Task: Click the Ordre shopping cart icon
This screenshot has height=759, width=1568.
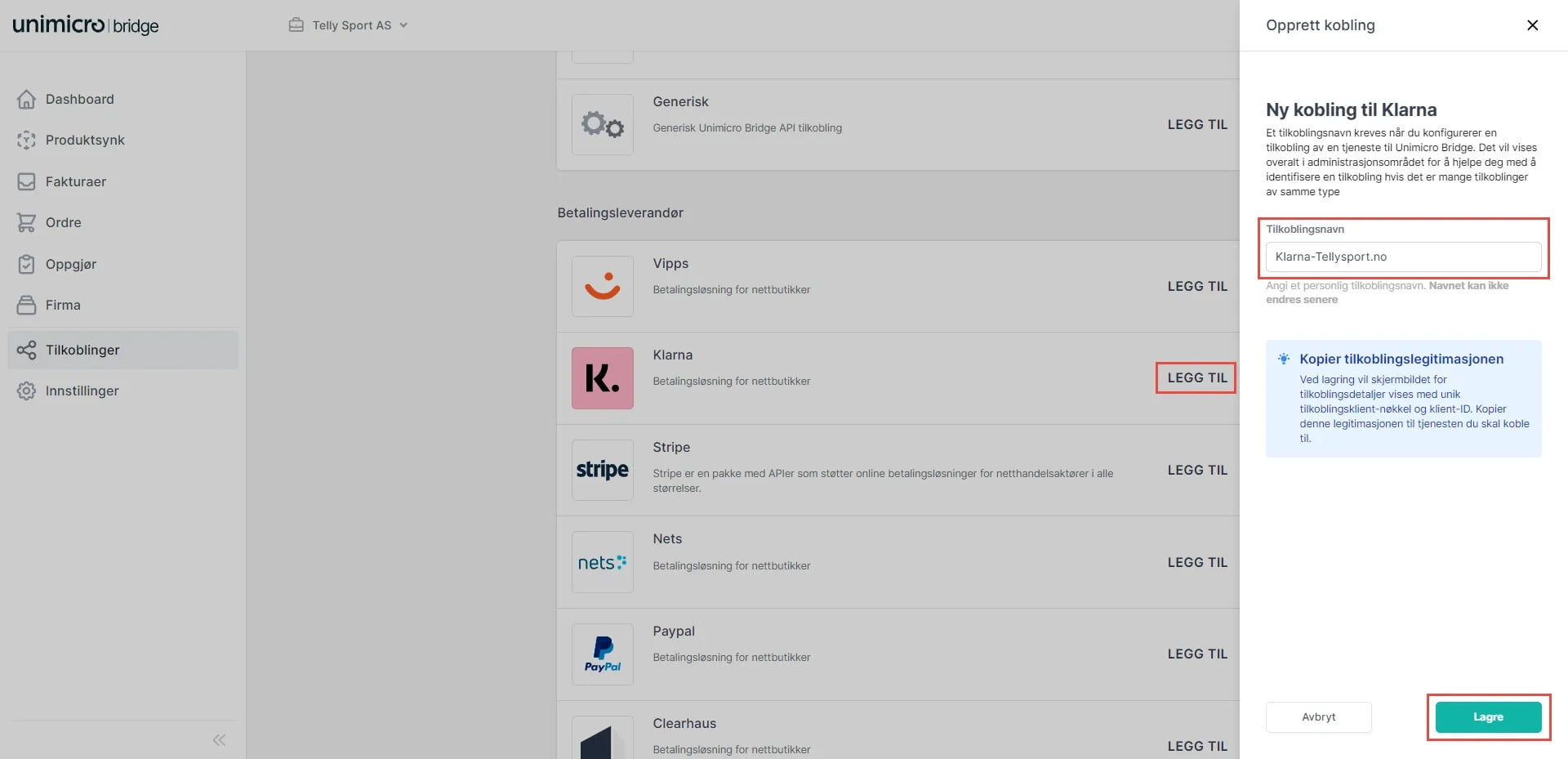Action: pyautogui.click(x=26, y=222)
